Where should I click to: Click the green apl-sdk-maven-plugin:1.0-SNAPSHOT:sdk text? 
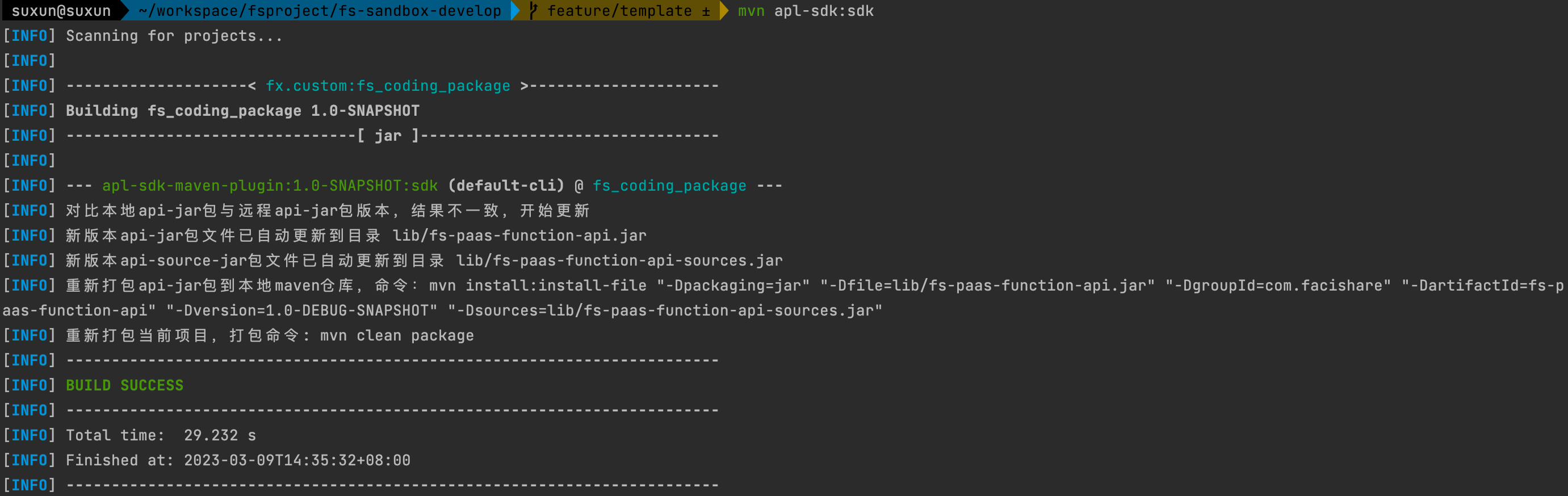(270, 186)
